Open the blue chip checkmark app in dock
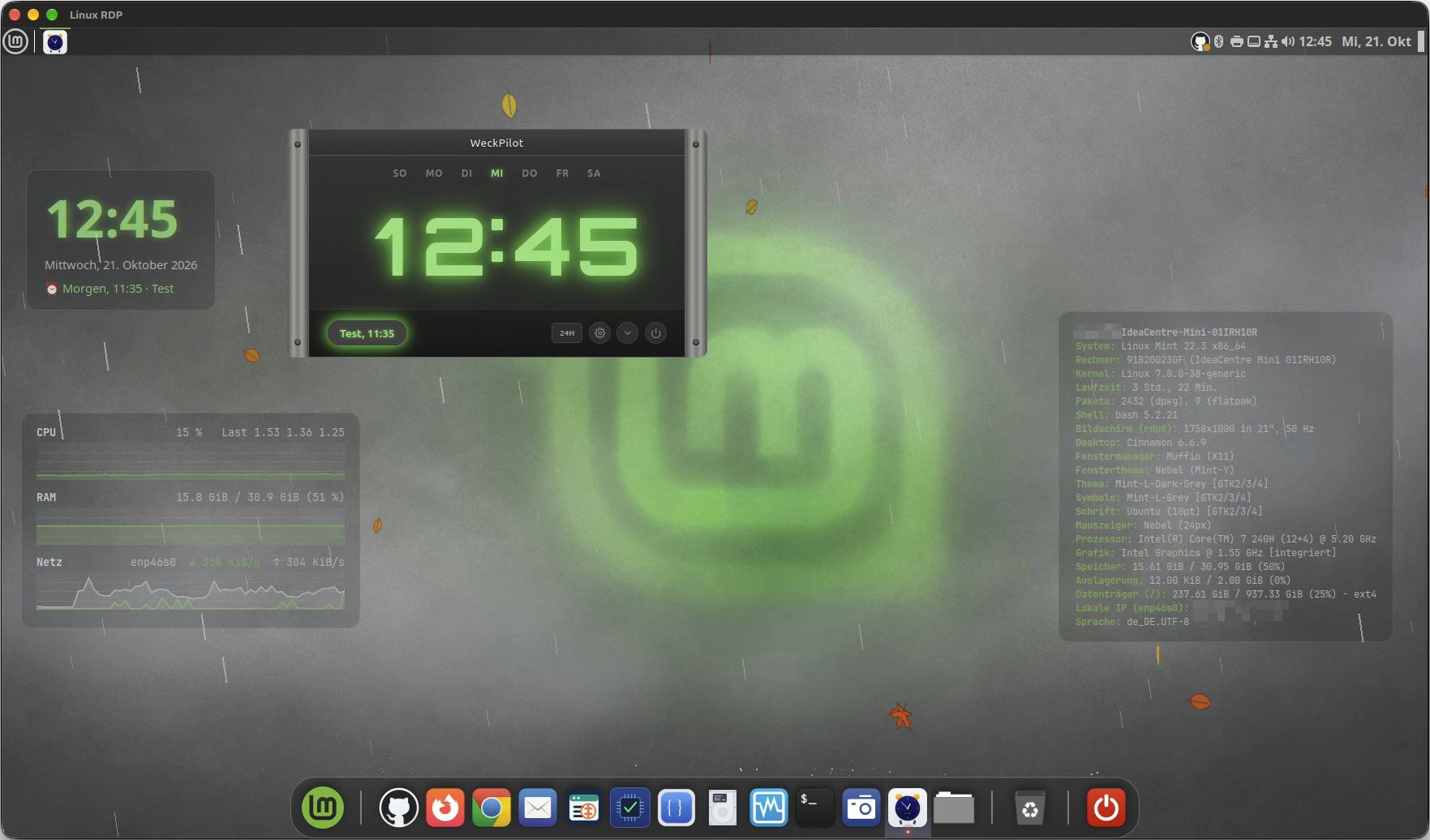The width and height of the screenshot is (1430, 840). pos(630,808)
